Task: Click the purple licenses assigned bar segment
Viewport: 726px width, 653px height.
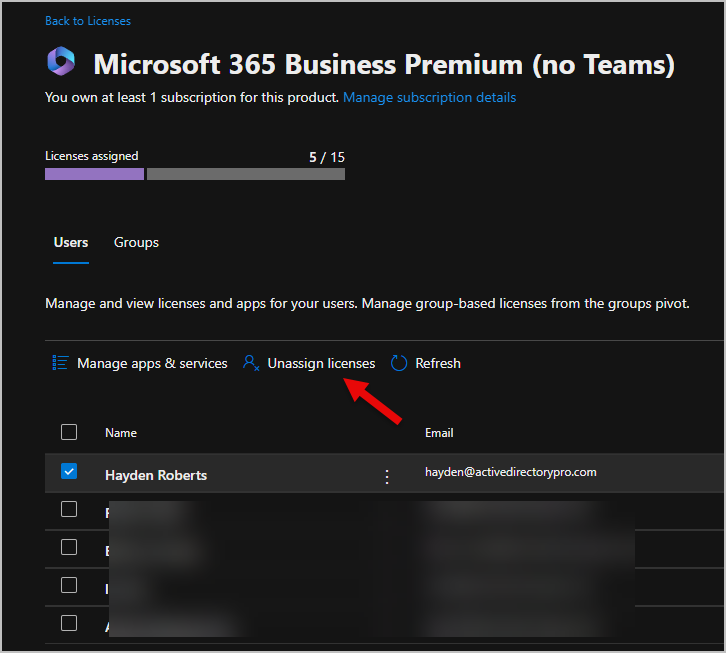Action: click(94, 174)
